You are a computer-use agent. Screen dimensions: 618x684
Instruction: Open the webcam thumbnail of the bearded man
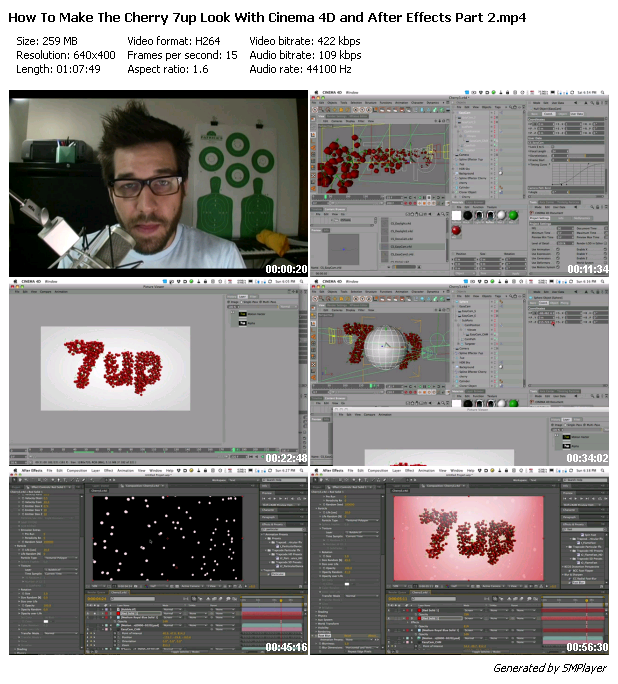click(x=158, y=183)
